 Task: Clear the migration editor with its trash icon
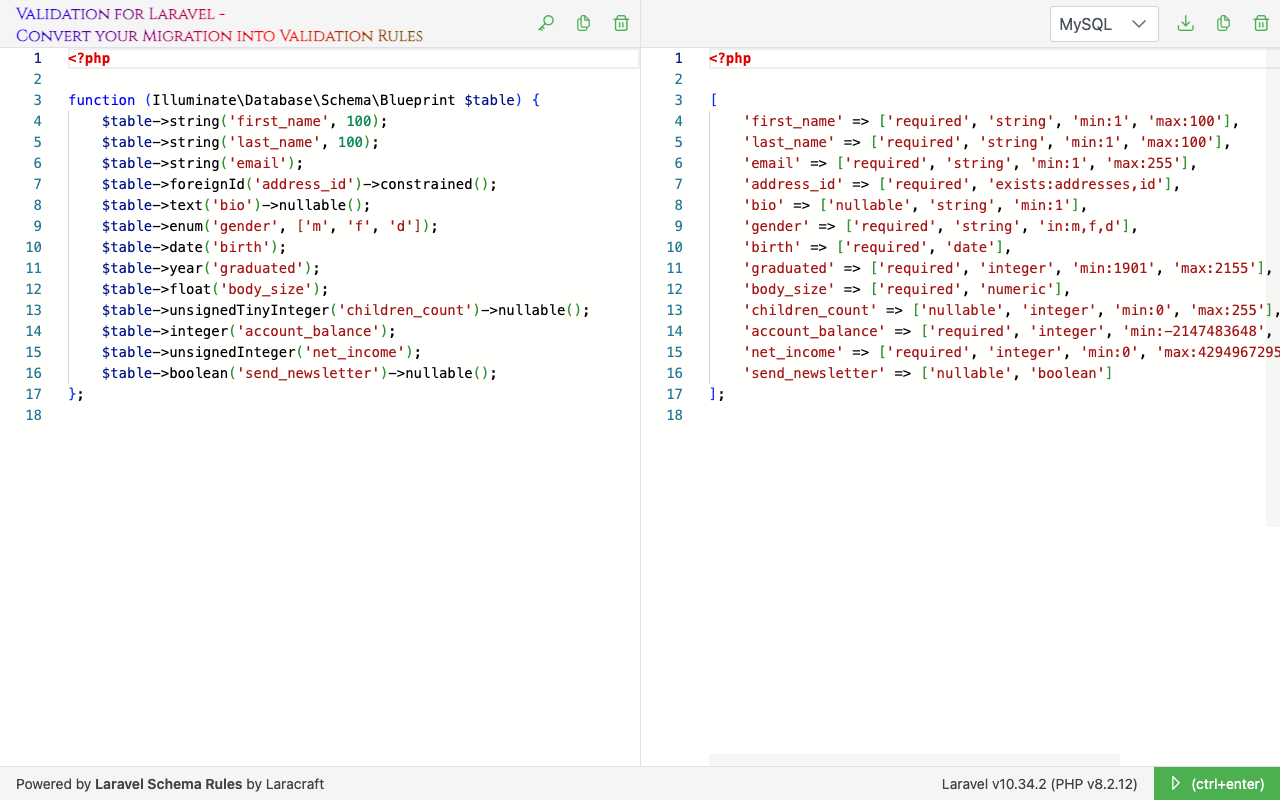pos(621,23)
